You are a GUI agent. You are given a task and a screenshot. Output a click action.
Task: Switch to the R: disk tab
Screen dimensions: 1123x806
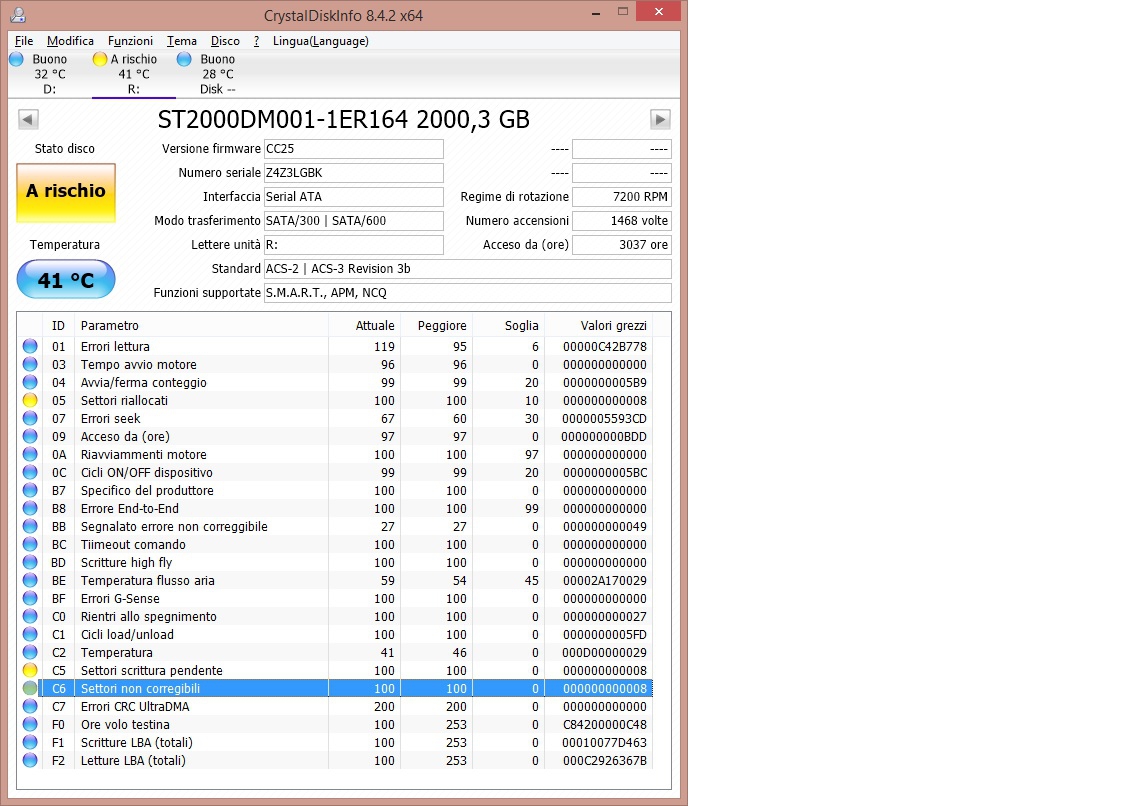(134, 75)
